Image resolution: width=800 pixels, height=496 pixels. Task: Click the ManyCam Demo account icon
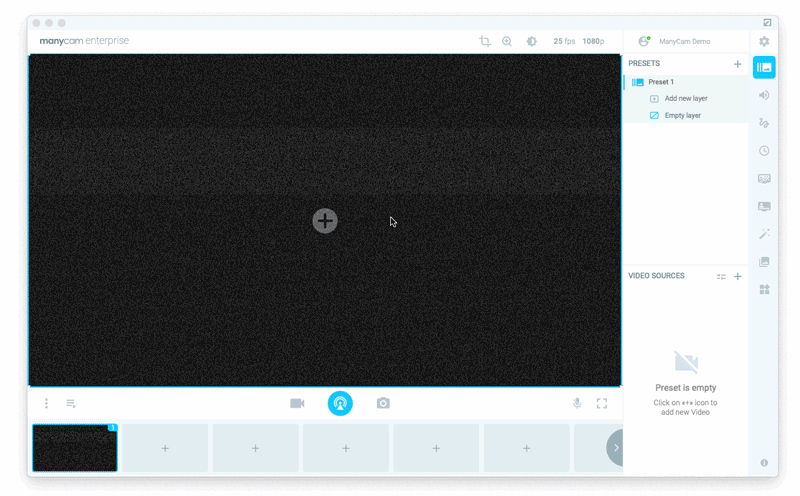(x=644, y=41)
